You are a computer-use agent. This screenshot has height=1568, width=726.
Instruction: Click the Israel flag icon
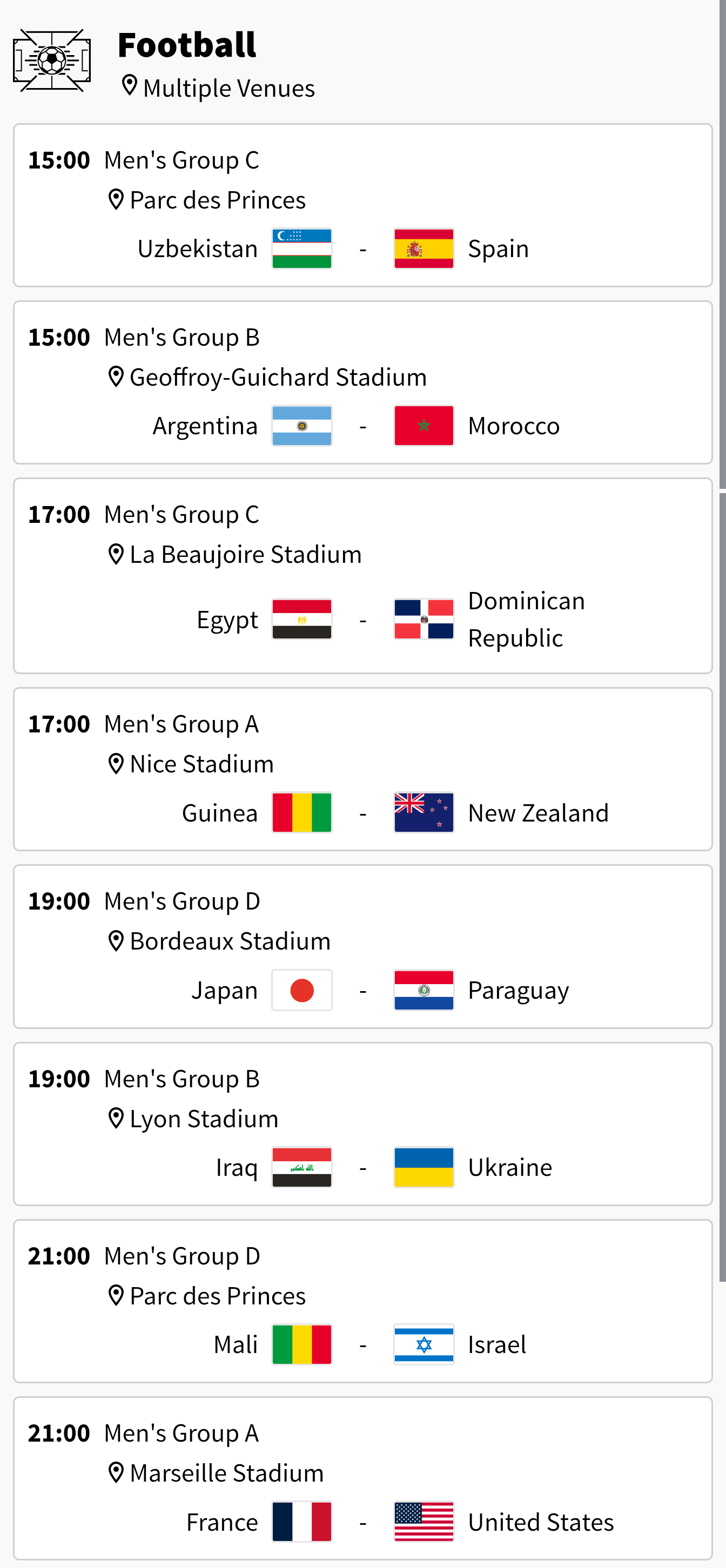[423, 1344]
